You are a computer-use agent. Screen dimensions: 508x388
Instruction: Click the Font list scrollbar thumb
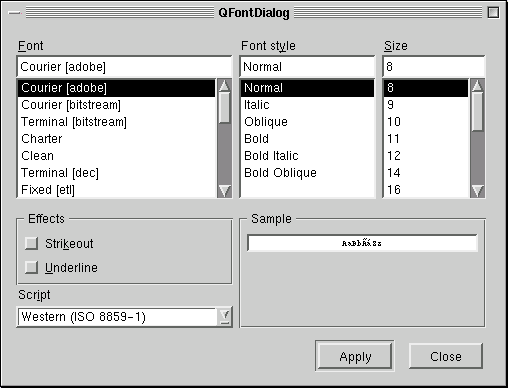(x=224, y=108)
